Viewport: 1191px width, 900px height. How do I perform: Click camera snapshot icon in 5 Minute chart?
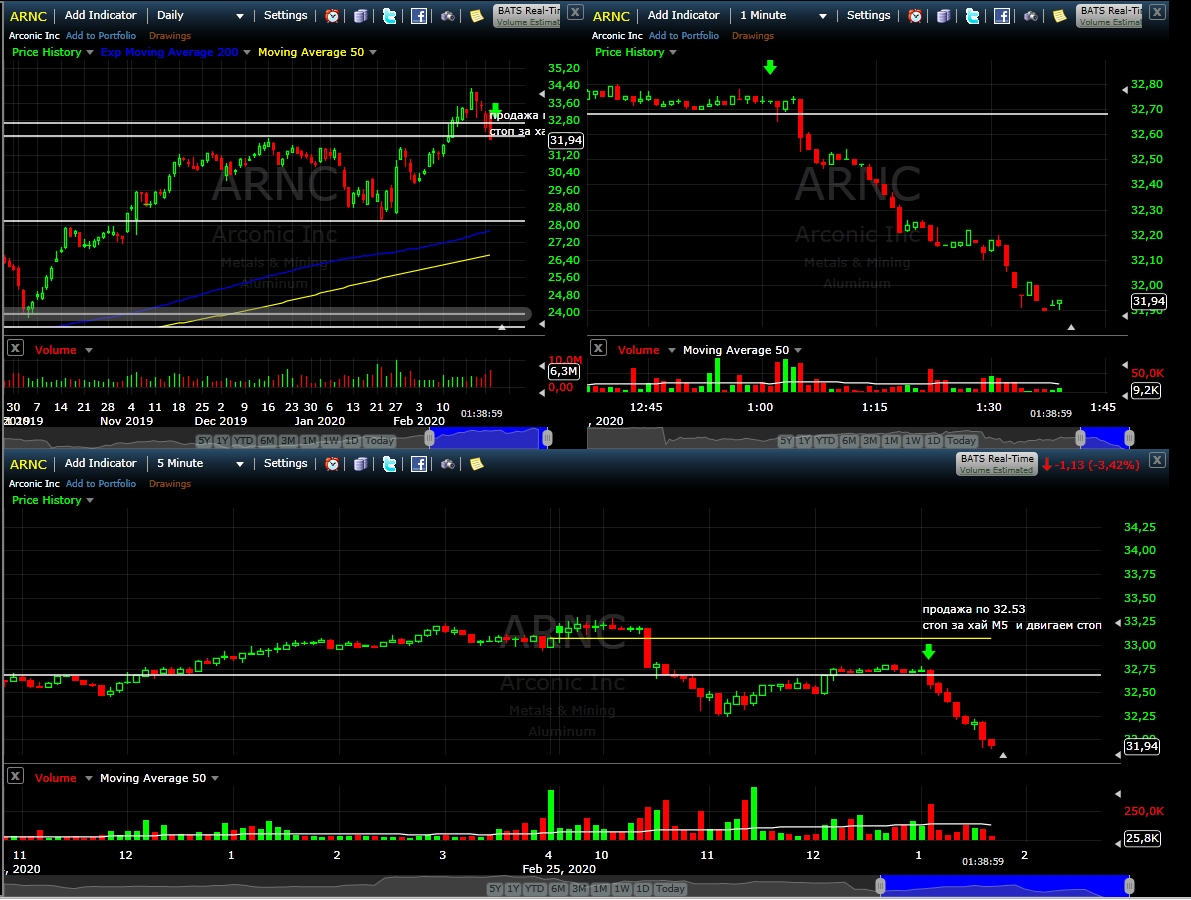(447, 464)
